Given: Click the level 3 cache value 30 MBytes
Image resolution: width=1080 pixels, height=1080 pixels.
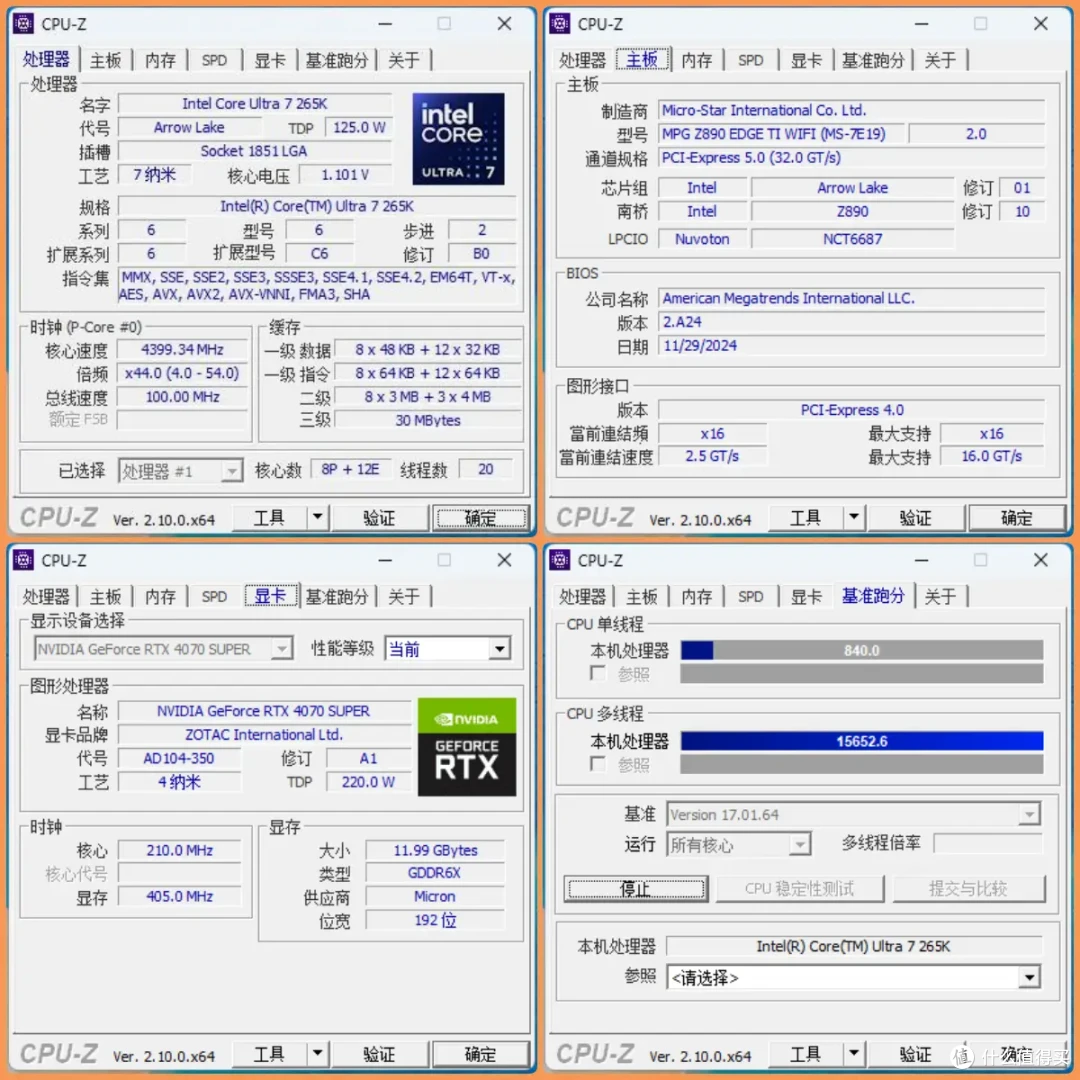Looking at the screenshot, I should pyautogui.click(x=428, y=420).
